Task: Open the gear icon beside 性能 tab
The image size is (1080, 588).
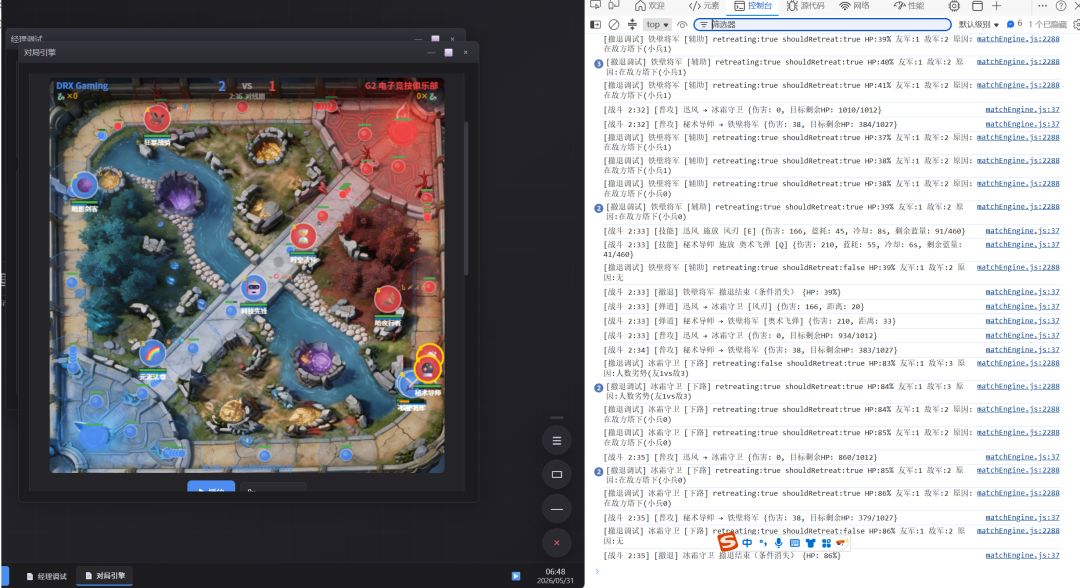Action: coord(954,6)
